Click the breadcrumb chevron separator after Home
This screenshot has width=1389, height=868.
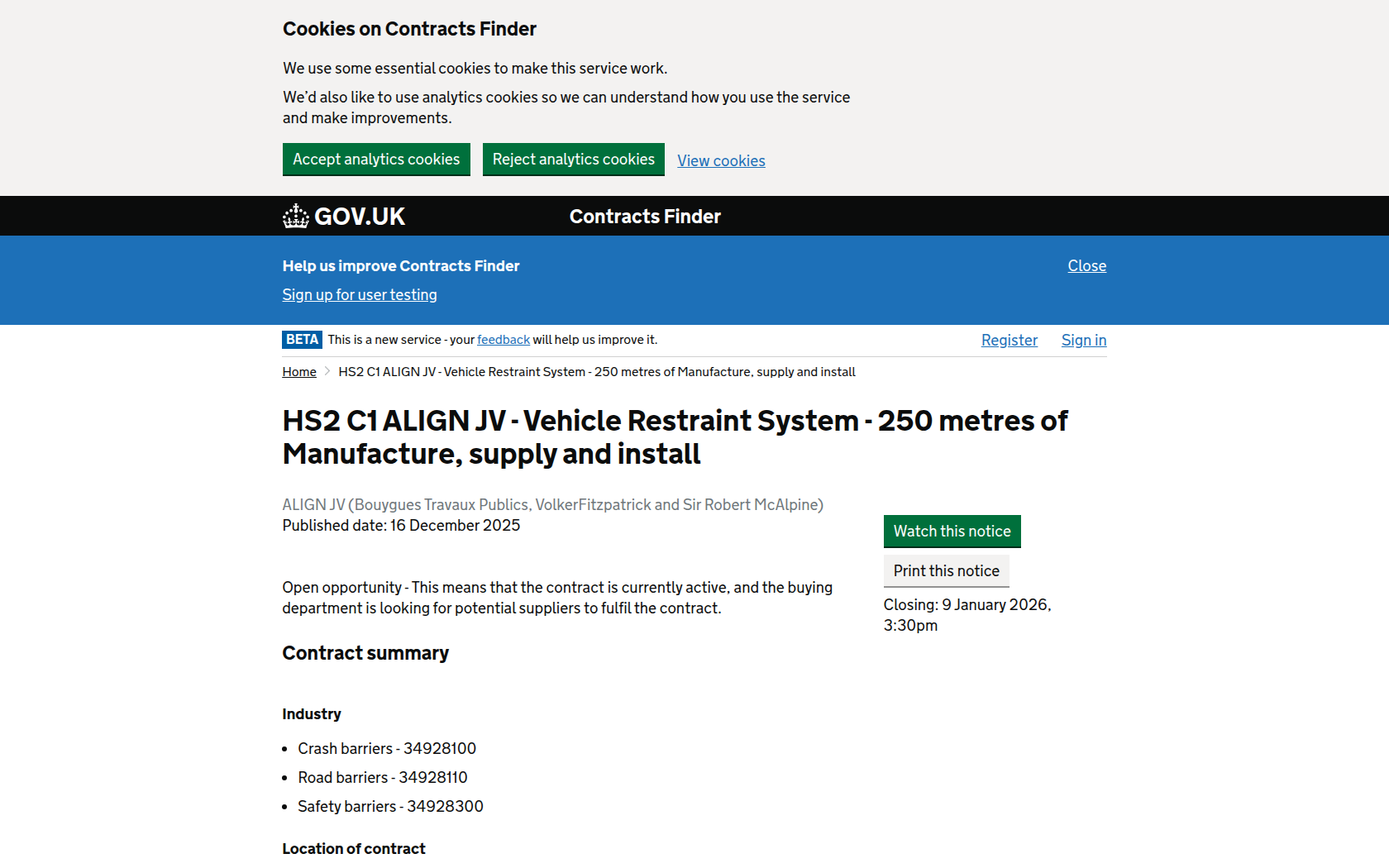(327, 372)
